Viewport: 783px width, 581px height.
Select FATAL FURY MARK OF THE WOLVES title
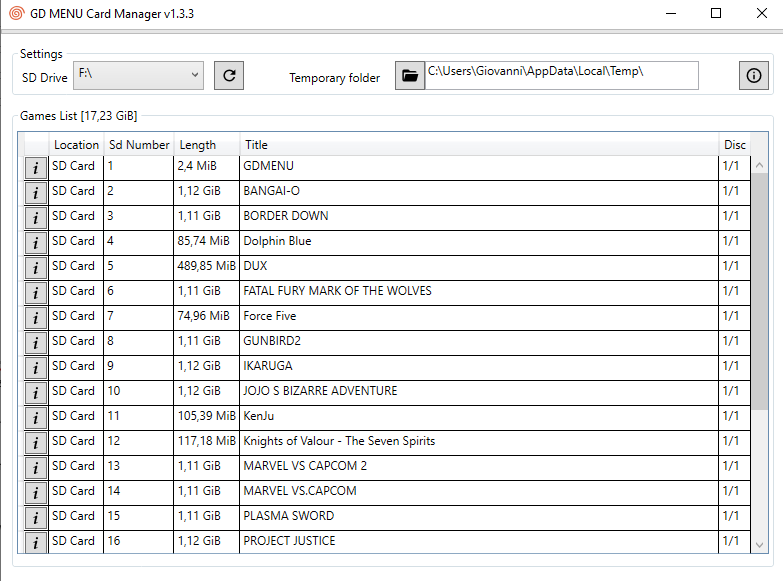(479, 293)
